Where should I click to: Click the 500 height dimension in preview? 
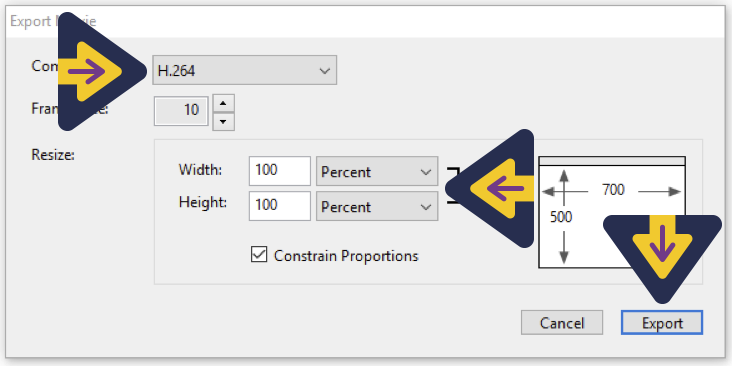pyautogui.click(x=561, y=217)
